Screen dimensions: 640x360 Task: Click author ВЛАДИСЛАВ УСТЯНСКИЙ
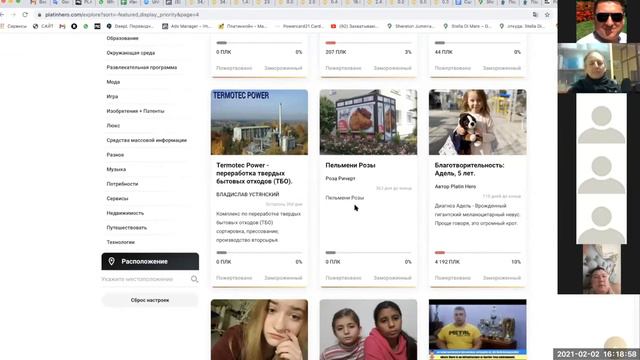point(247,194)
